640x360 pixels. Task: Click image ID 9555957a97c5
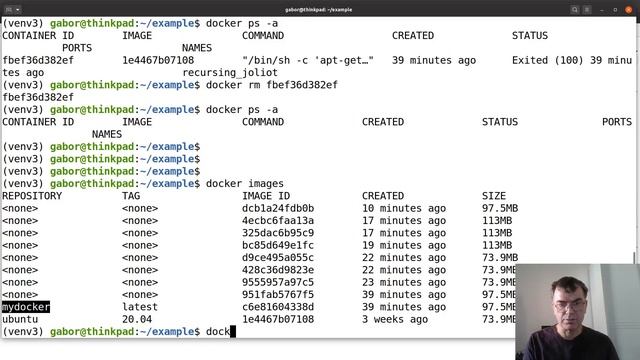click(278, 282)
